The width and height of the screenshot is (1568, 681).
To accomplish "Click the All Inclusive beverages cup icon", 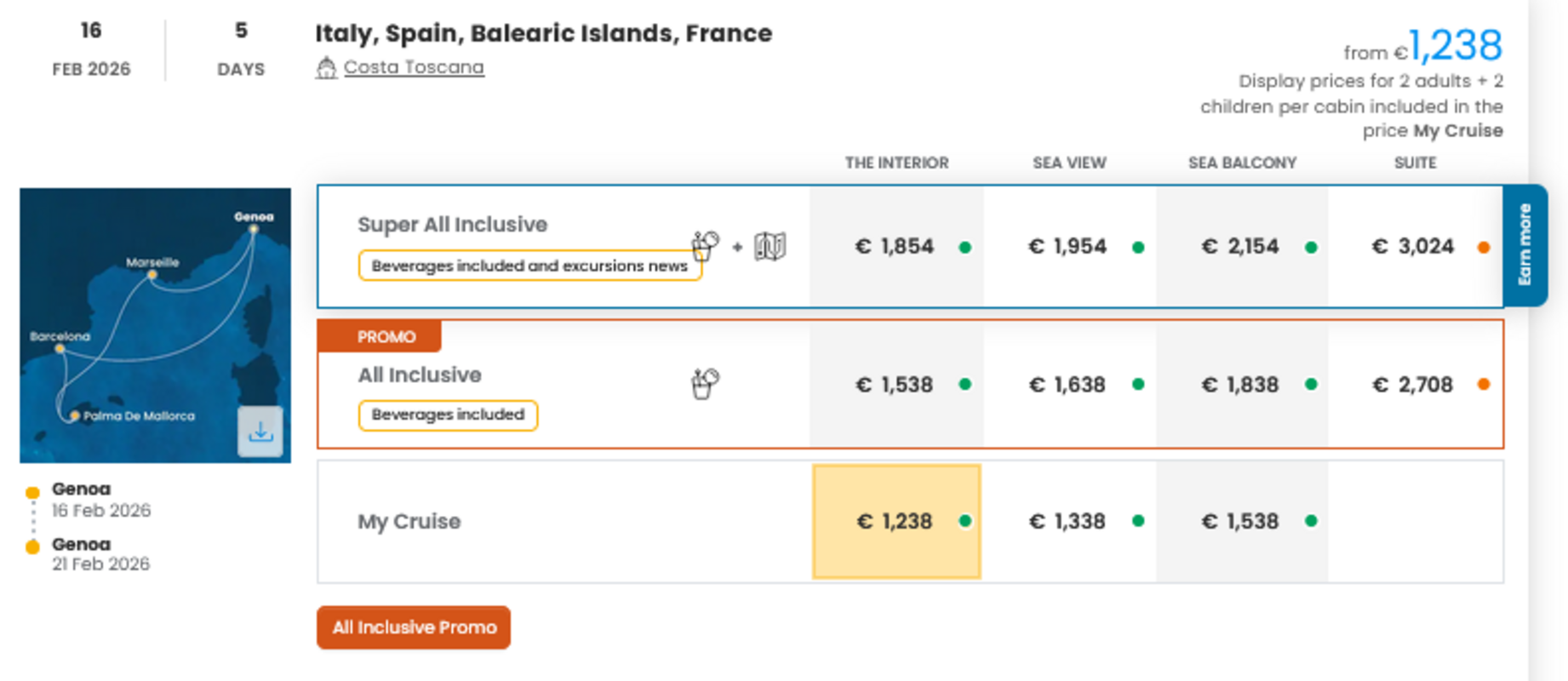I will pyautogui.click(x=705, y=384).
